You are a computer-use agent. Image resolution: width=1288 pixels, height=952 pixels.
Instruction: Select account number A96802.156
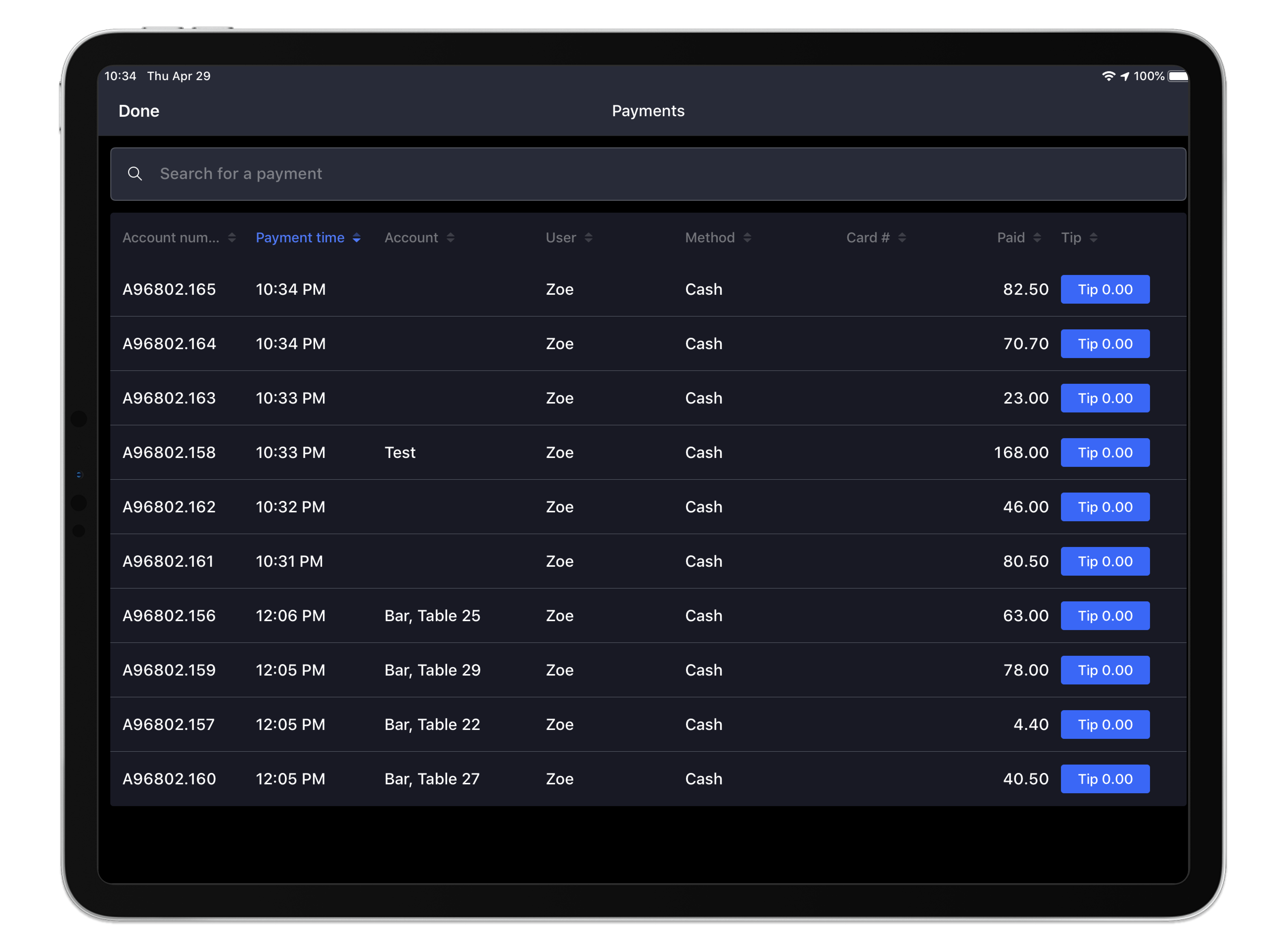point(169,615)
